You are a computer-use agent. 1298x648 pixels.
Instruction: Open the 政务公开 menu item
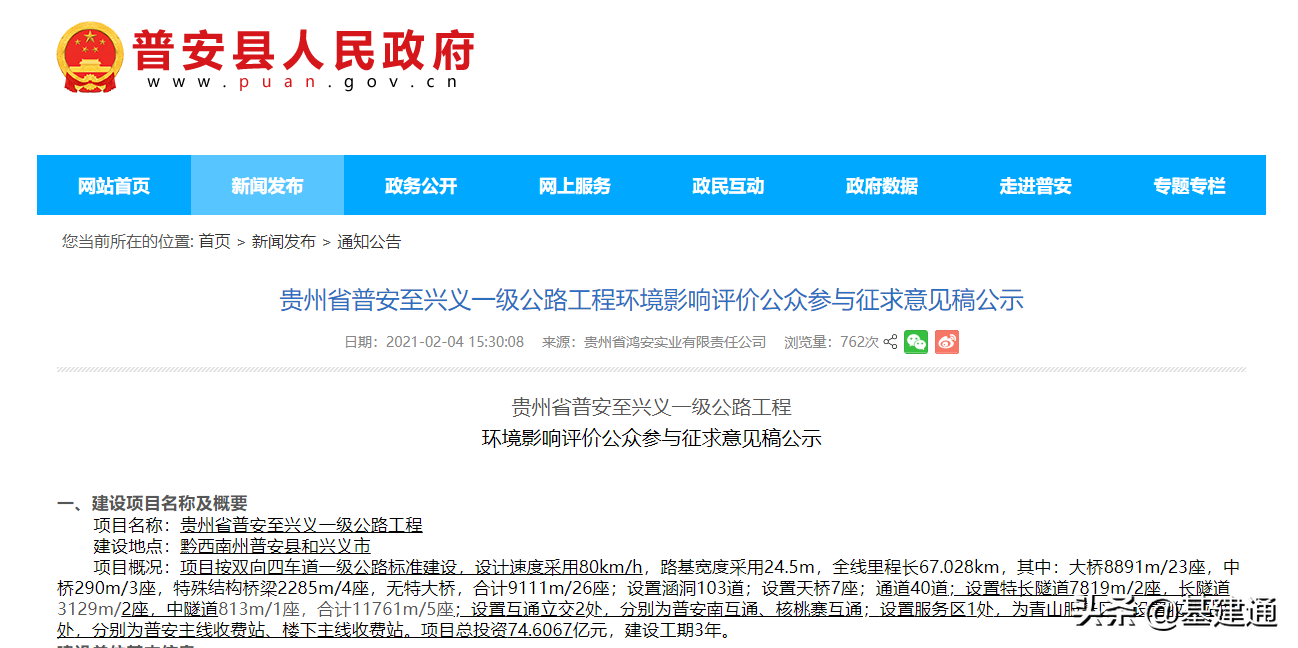pyautogui.click(x=421, y=186)
